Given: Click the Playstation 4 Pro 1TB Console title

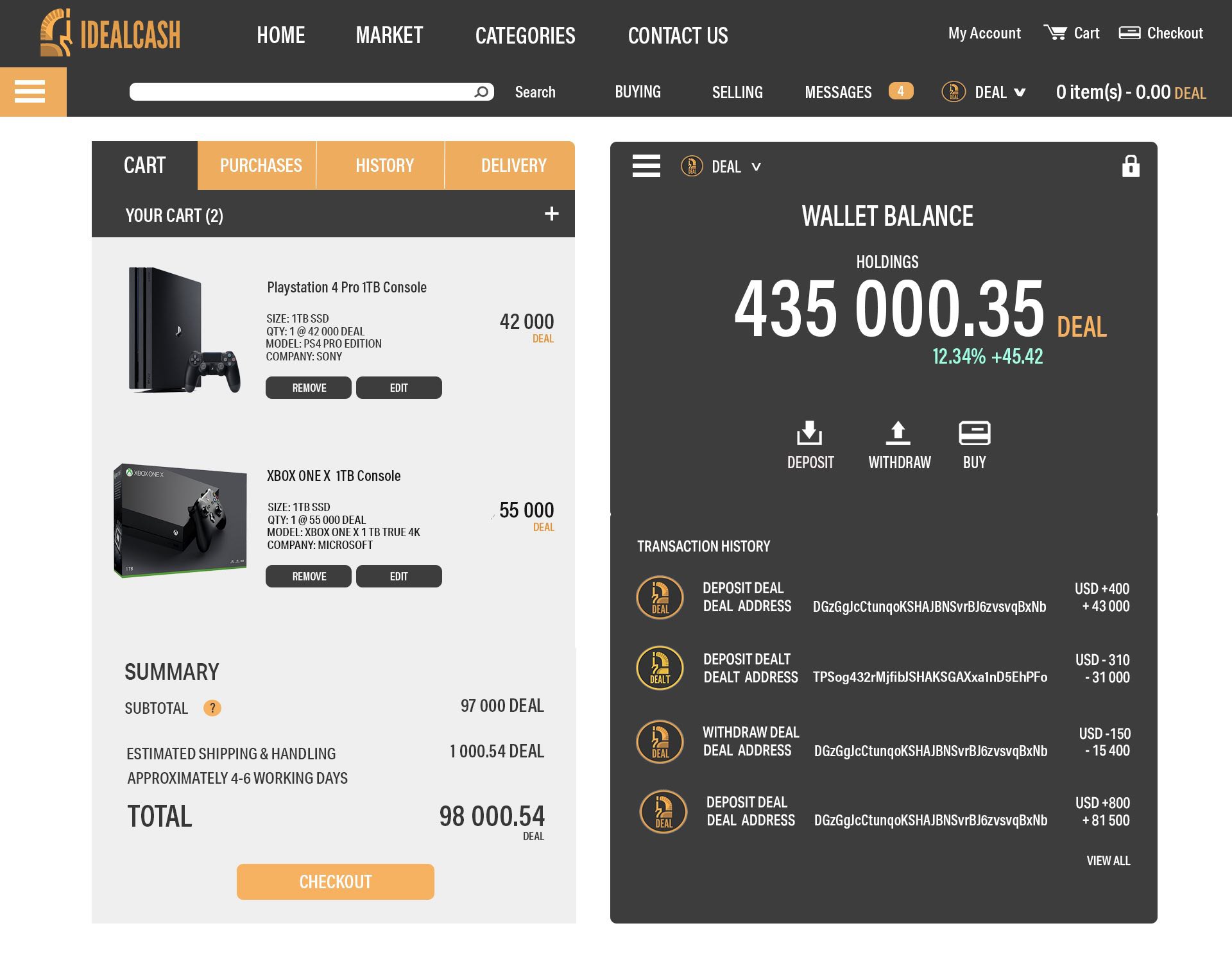Looking at the screenshot, I should [346, 287].
